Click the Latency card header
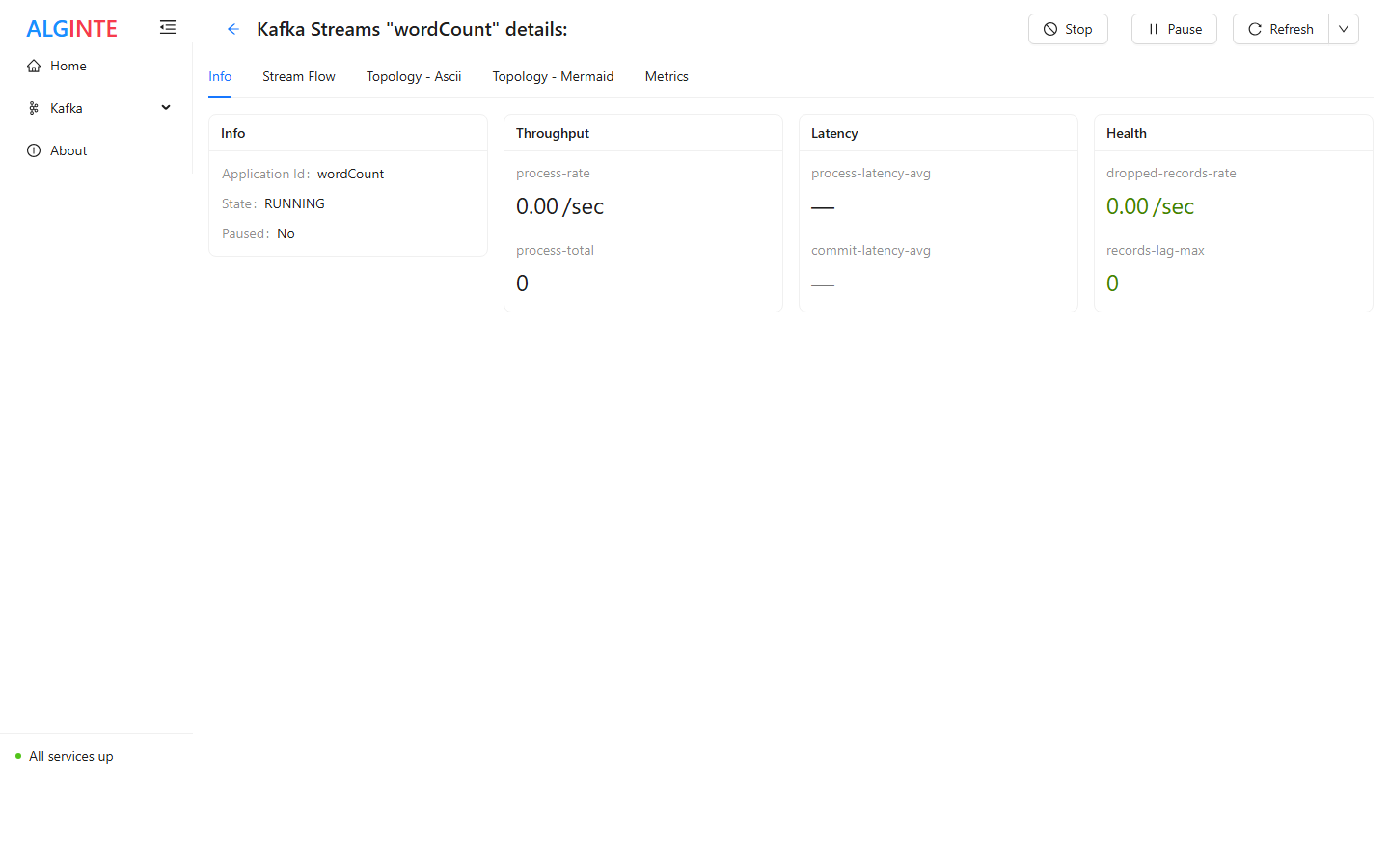Image resolution: width=1389 pixels, height=868 pixels. 939,133
